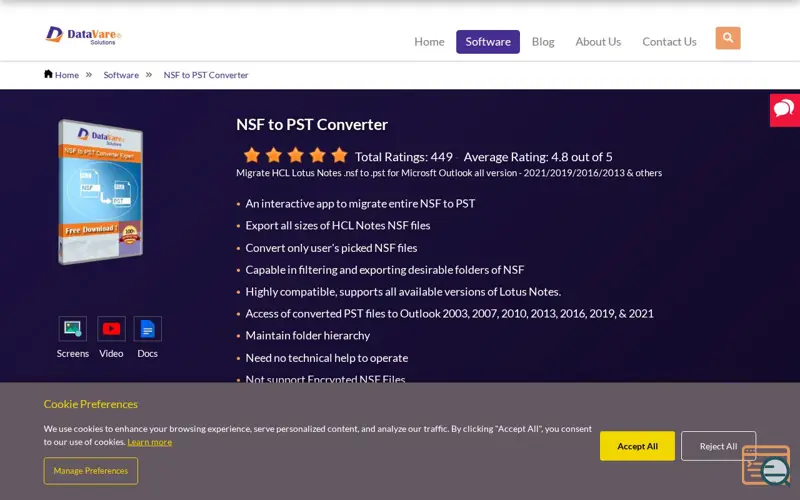This screenshot has width=800, height=500.
Task: Click the Screens label under gallery icon
Action: click(72, 353)
